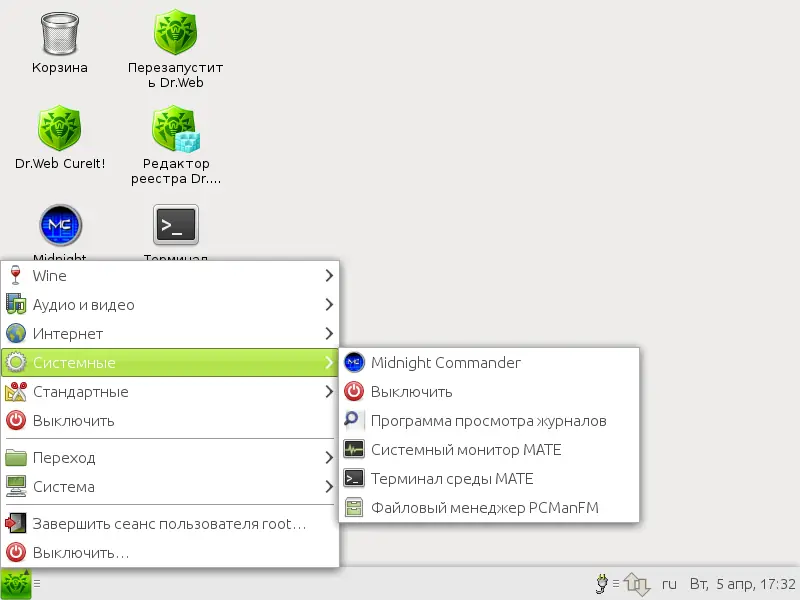Expand Переход using its chevron arrow

pyautogui.click(x=329, y=458)
